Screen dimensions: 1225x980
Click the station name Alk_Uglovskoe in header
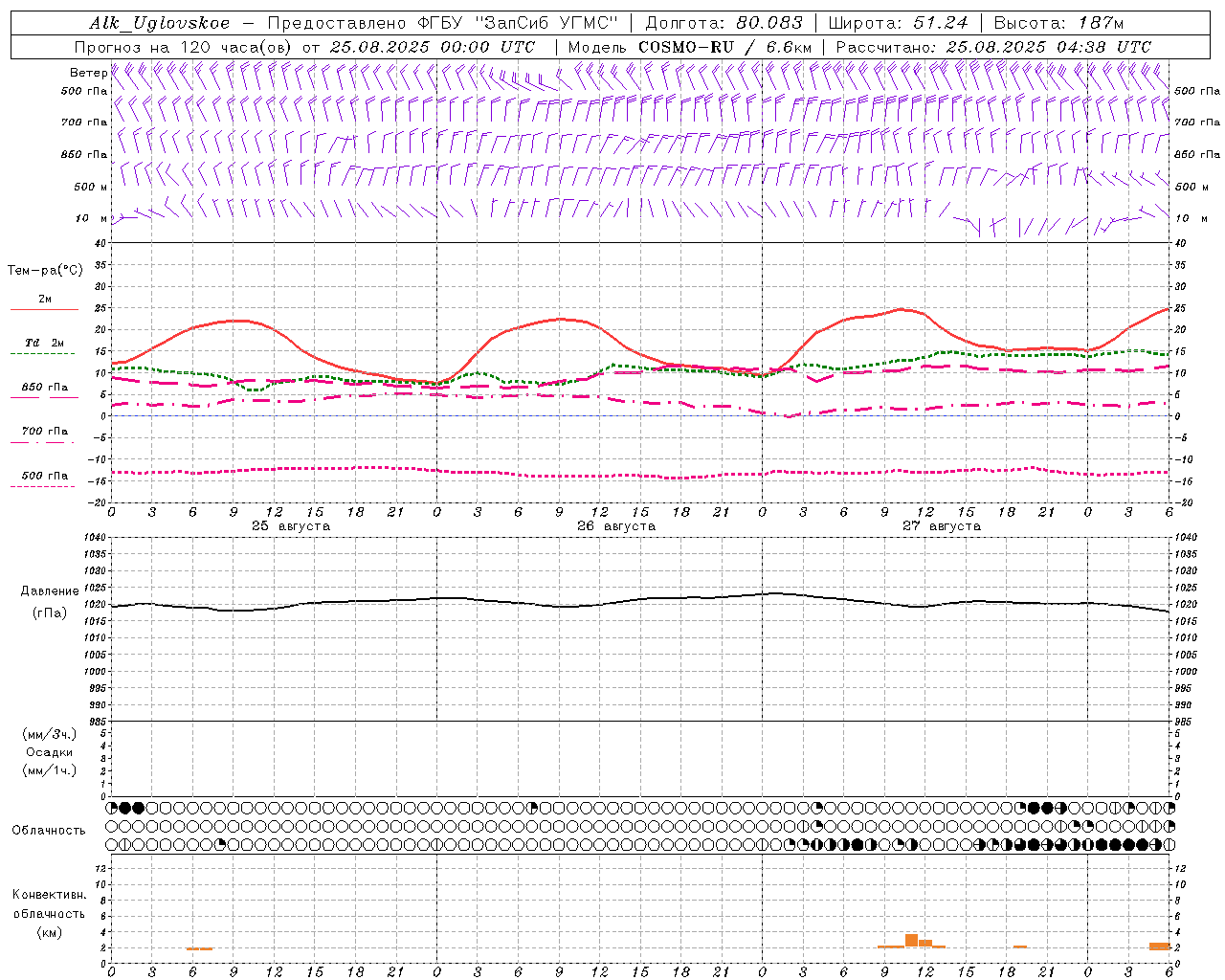[160, 23]
